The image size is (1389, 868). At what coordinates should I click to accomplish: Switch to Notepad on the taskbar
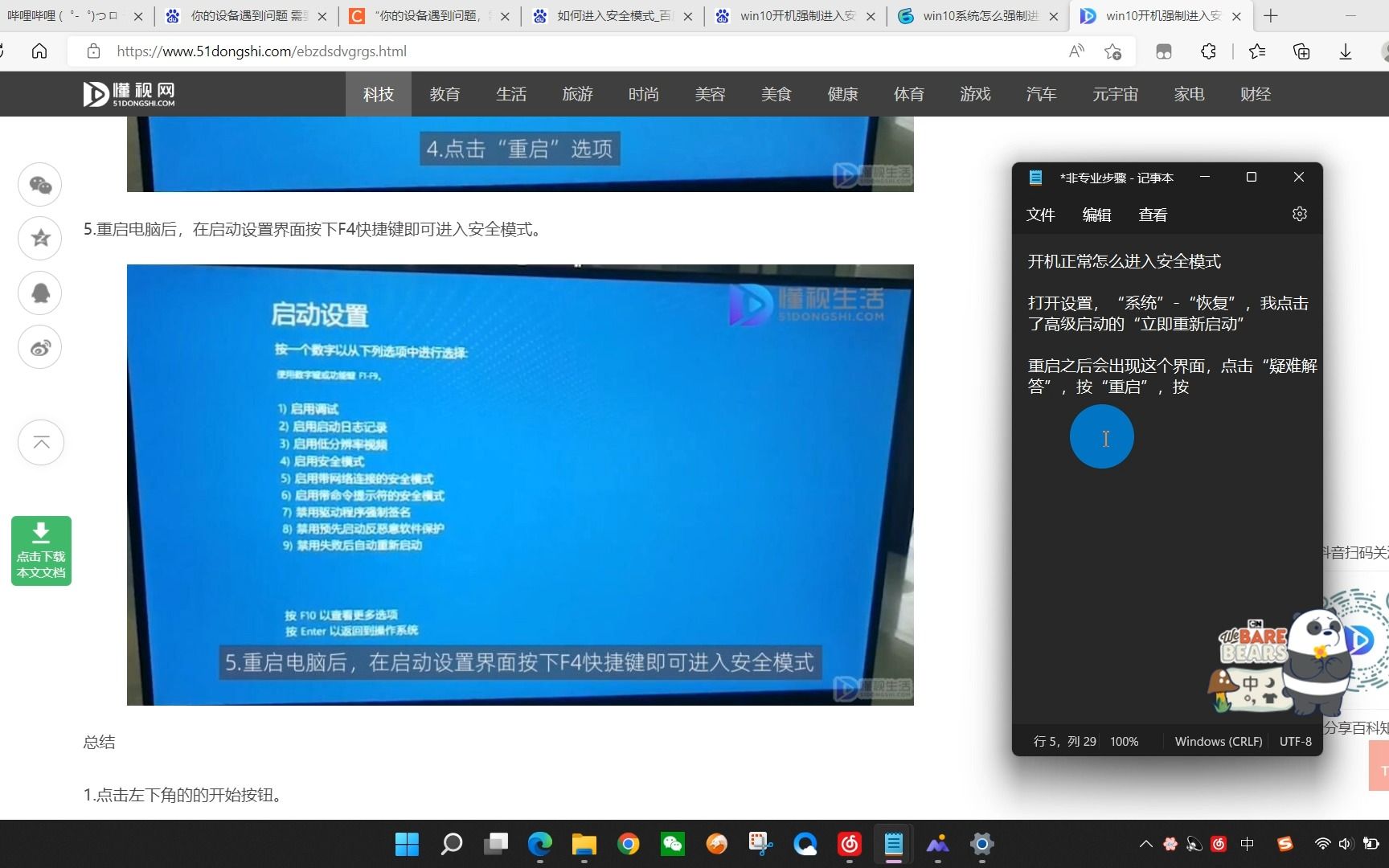point(893,844)
